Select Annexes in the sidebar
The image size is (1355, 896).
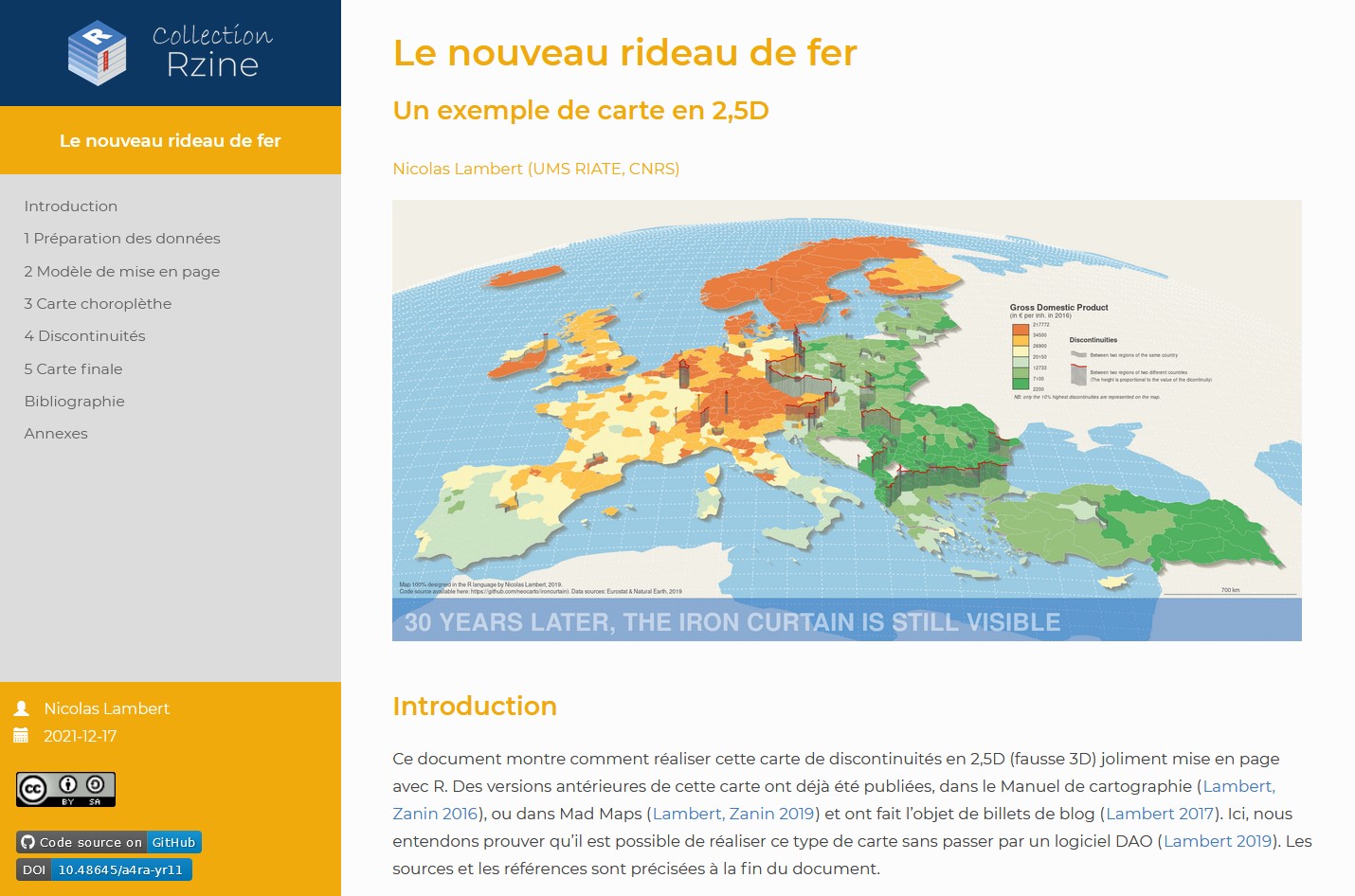(56, 434)
